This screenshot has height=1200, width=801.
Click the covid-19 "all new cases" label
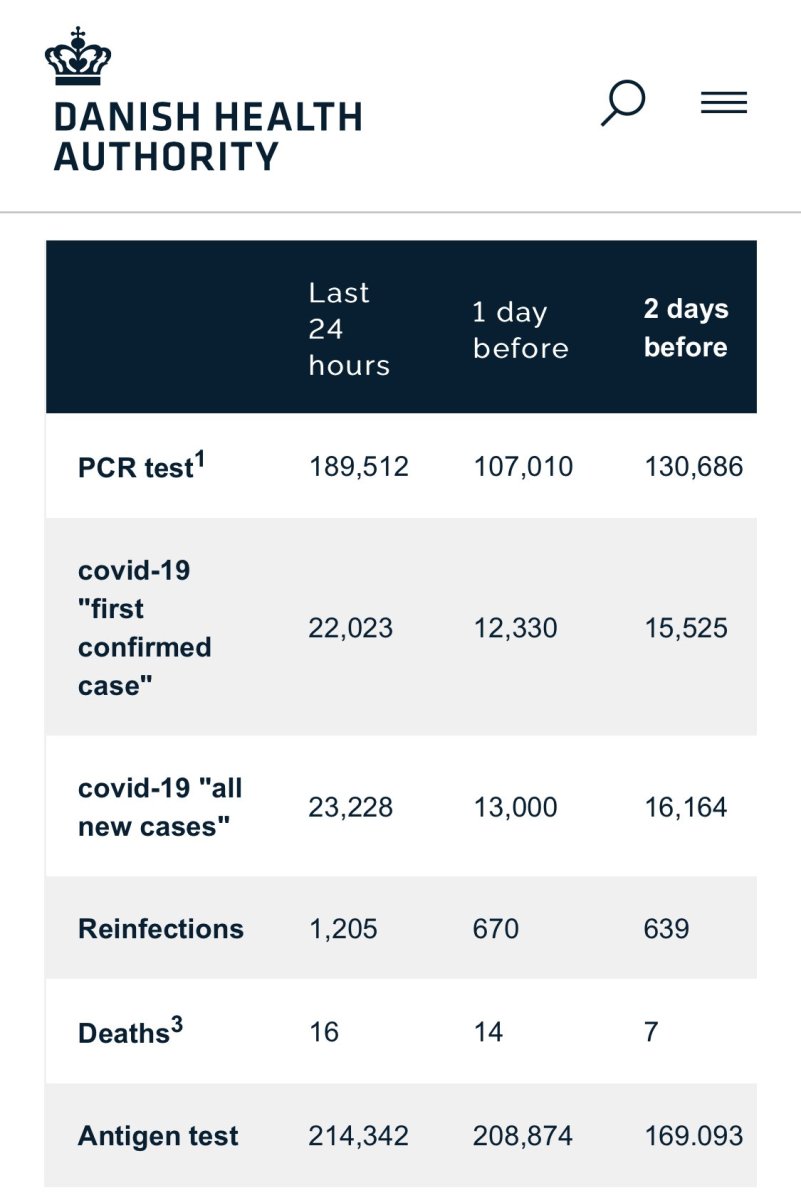(160, 807)
